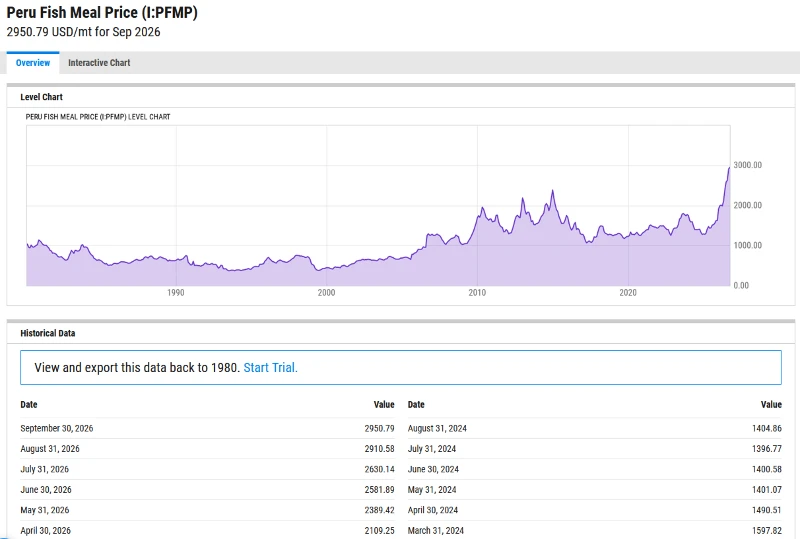800x539 pixels.
Task: Select the May 31, 2026 date cell
Action: point(45,510)
